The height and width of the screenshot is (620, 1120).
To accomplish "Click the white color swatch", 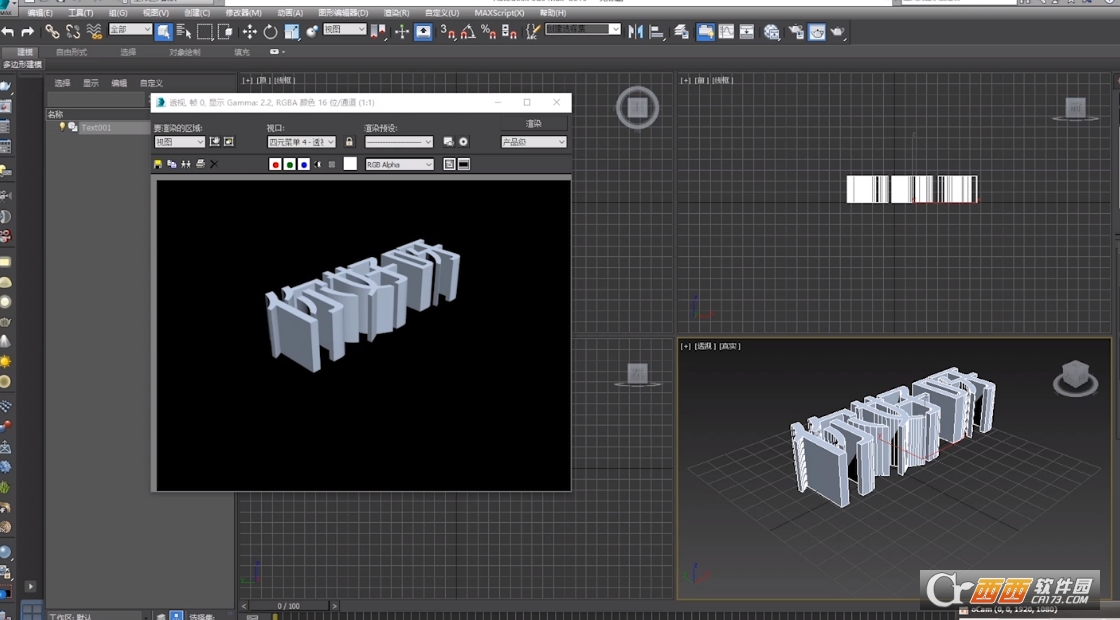I will (350, 164).
